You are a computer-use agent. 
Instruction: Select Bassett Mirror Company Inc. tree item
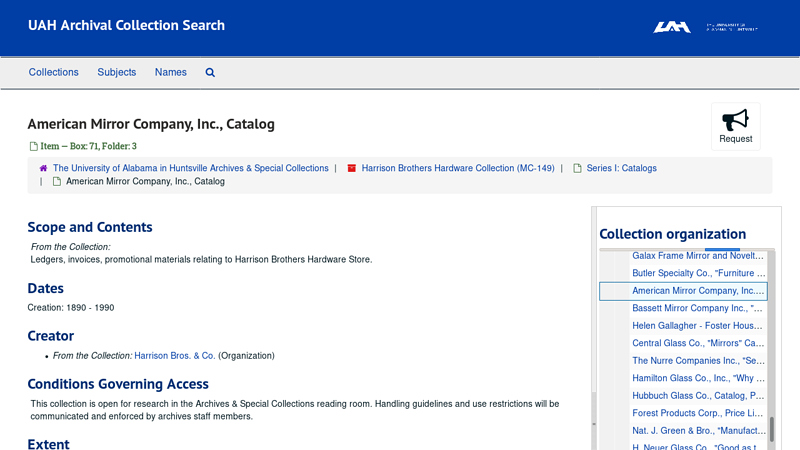[697, 308]
